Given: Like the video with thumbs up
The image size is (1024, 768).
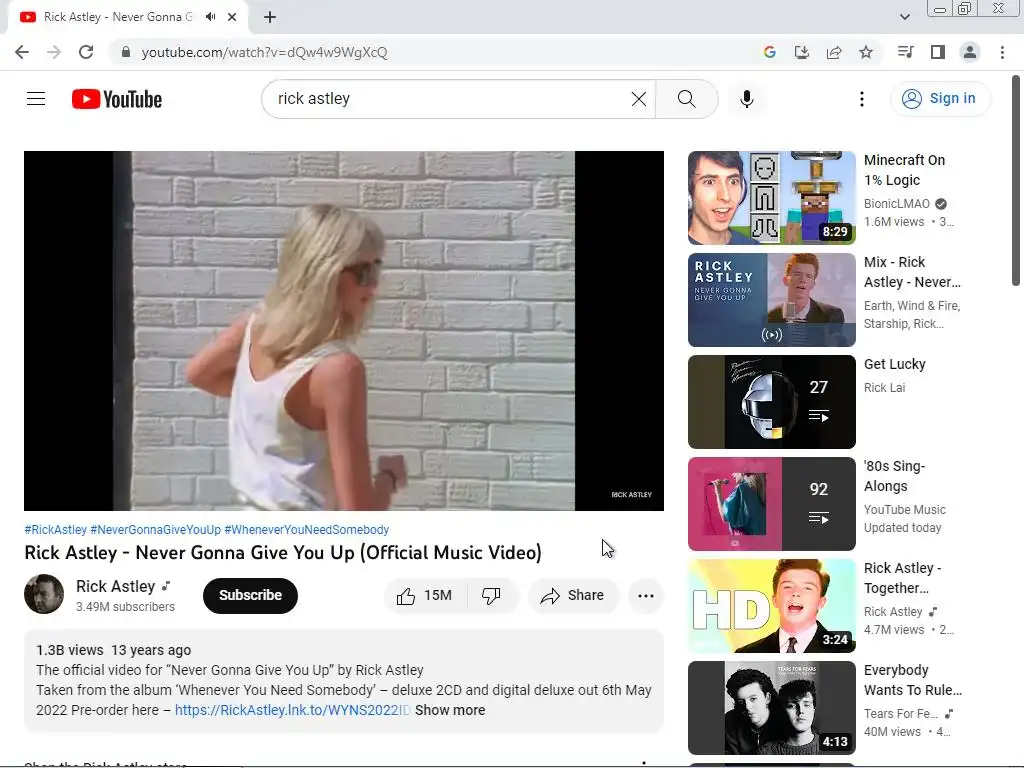Looking at the screenshot, I should tap(424, 596).
